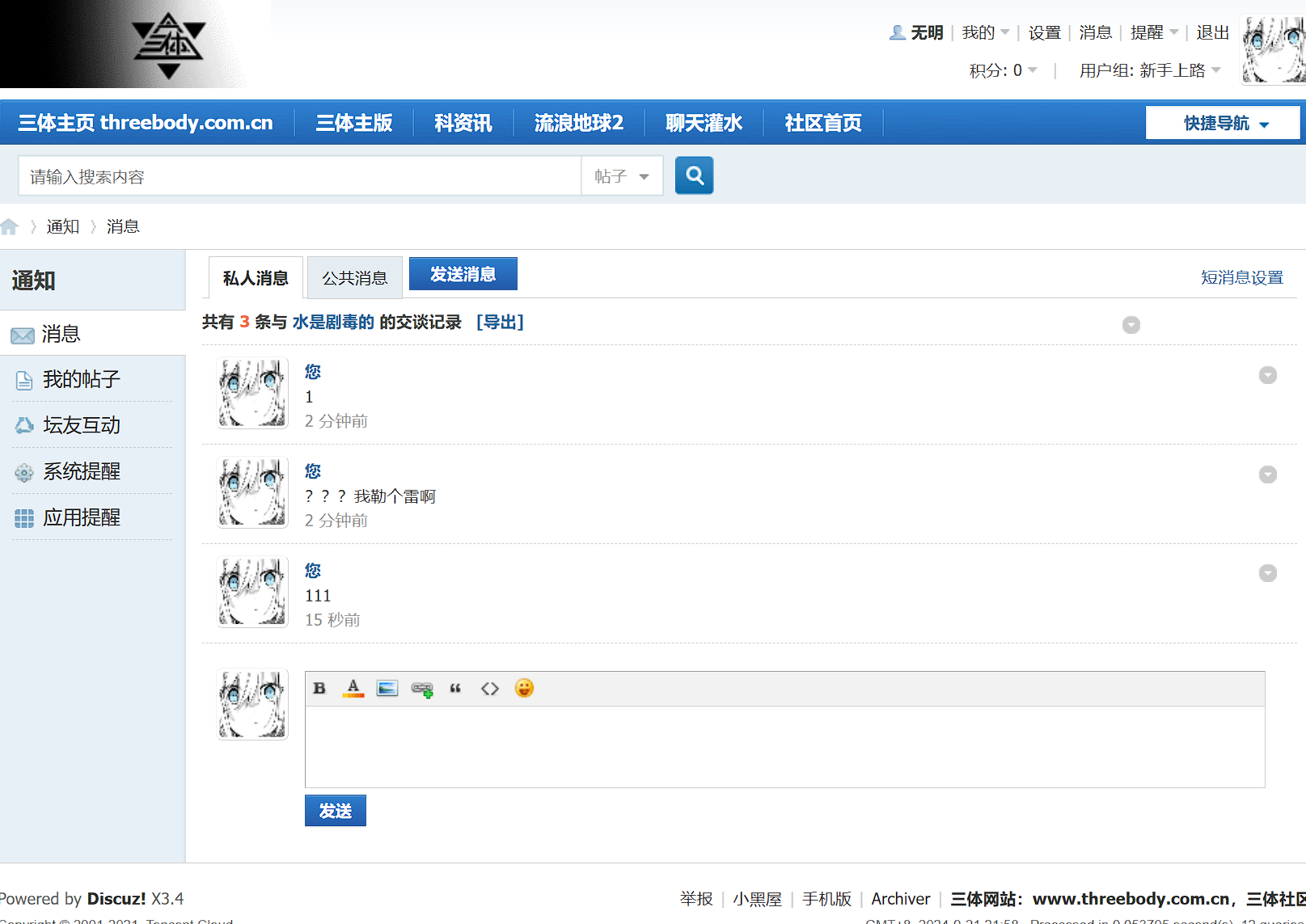Expand the 积分: 0 dropdown

pos(1003,70)
